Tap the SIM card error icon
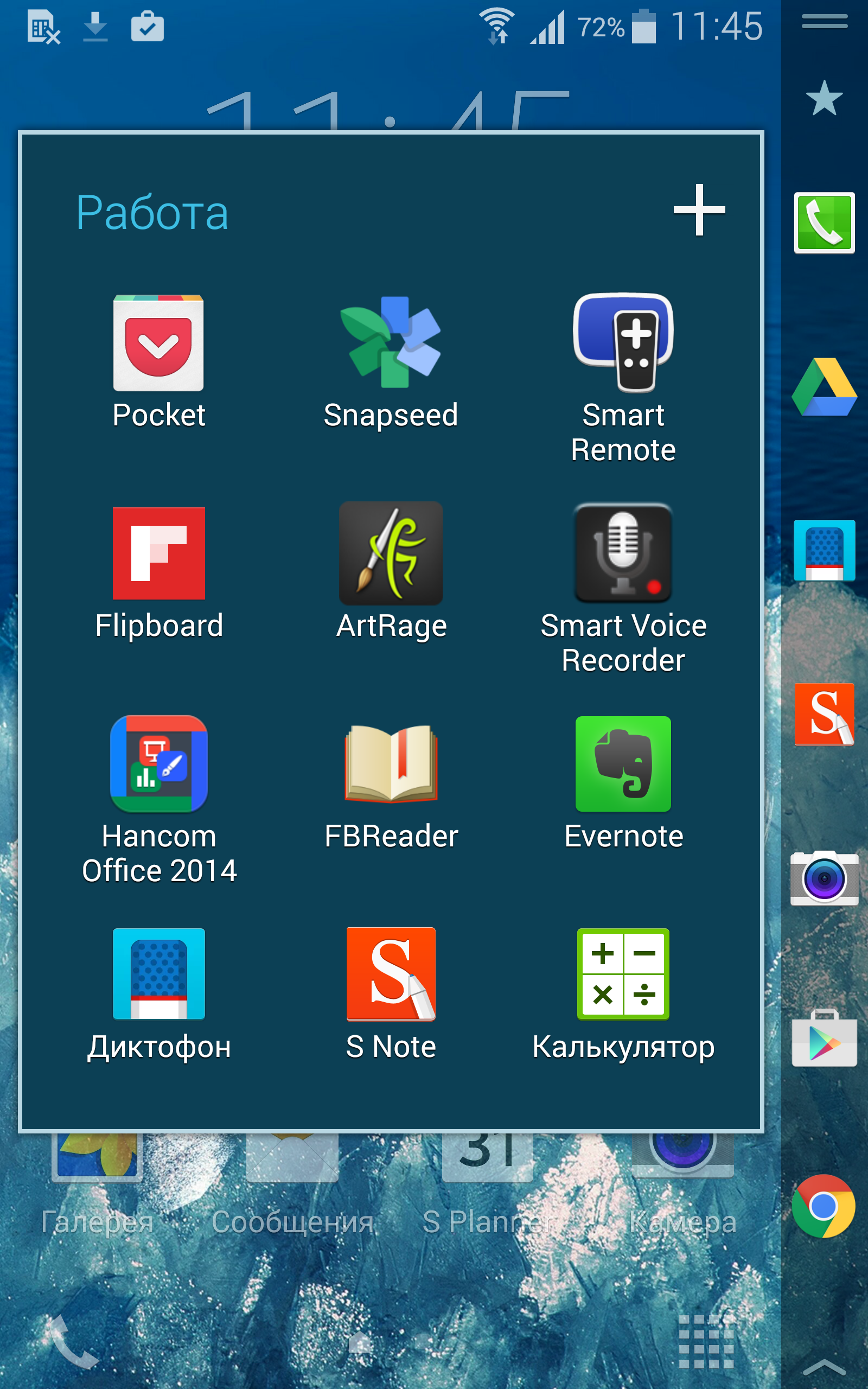 (x=43, y=27)
